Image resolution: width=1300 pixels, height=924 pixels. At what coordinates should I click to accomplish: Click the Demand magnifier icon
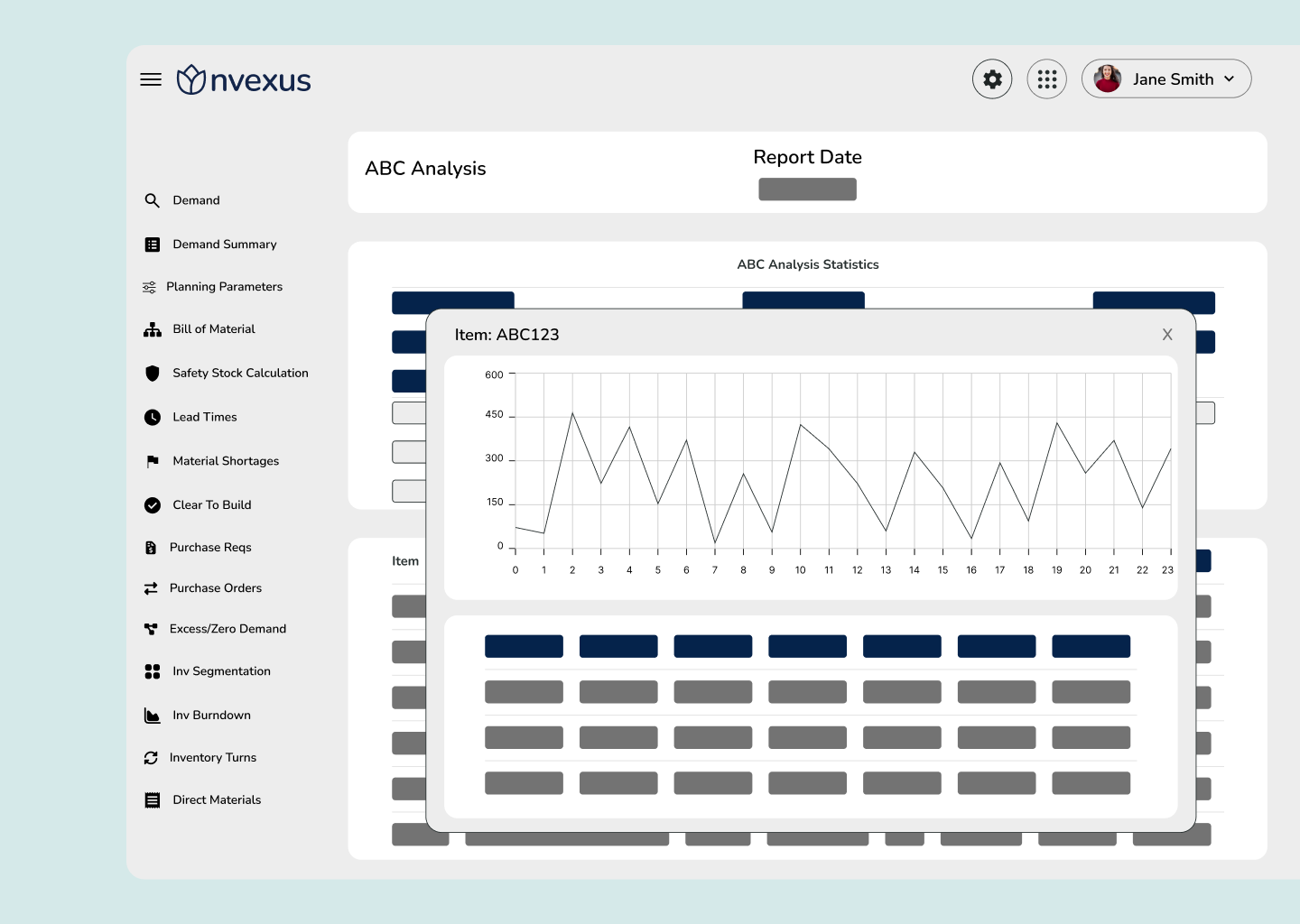pos(153,200)
